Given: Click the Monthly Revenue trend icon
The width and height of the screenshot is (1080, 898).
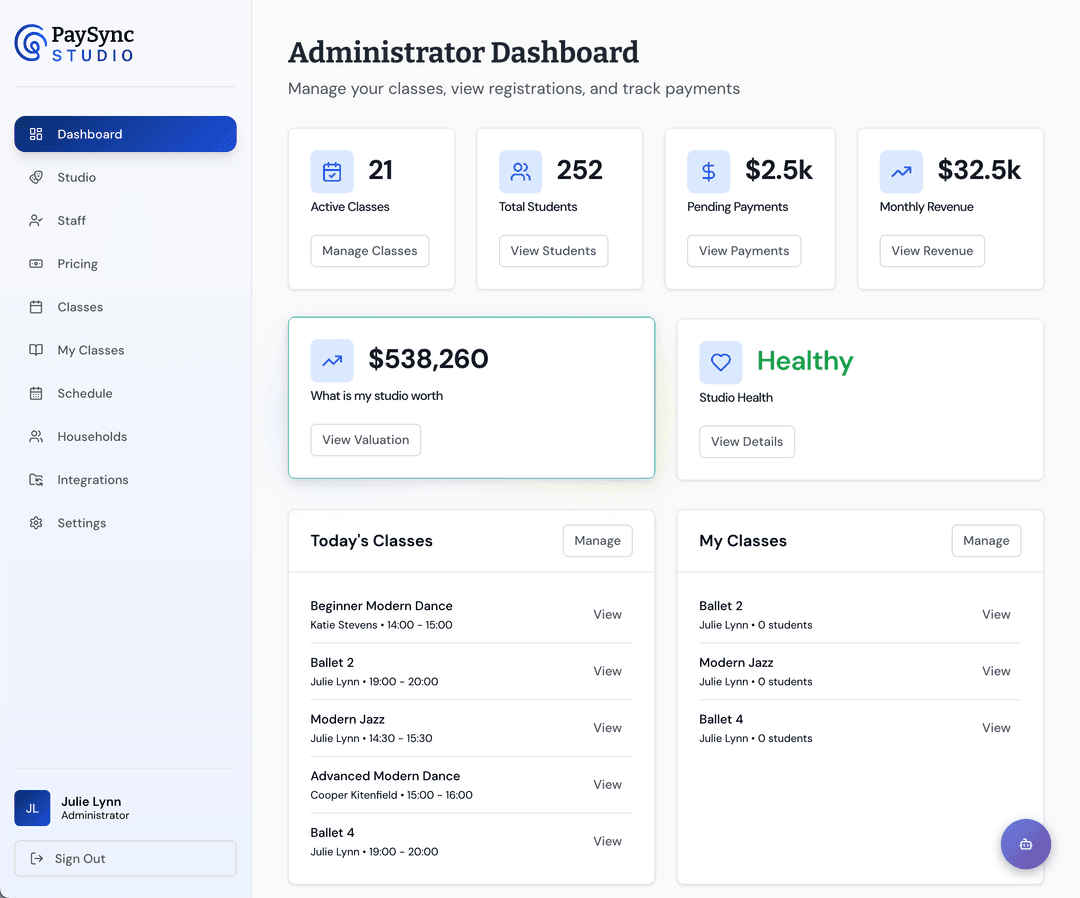Looking at the screenshot, I should point(900,171).
